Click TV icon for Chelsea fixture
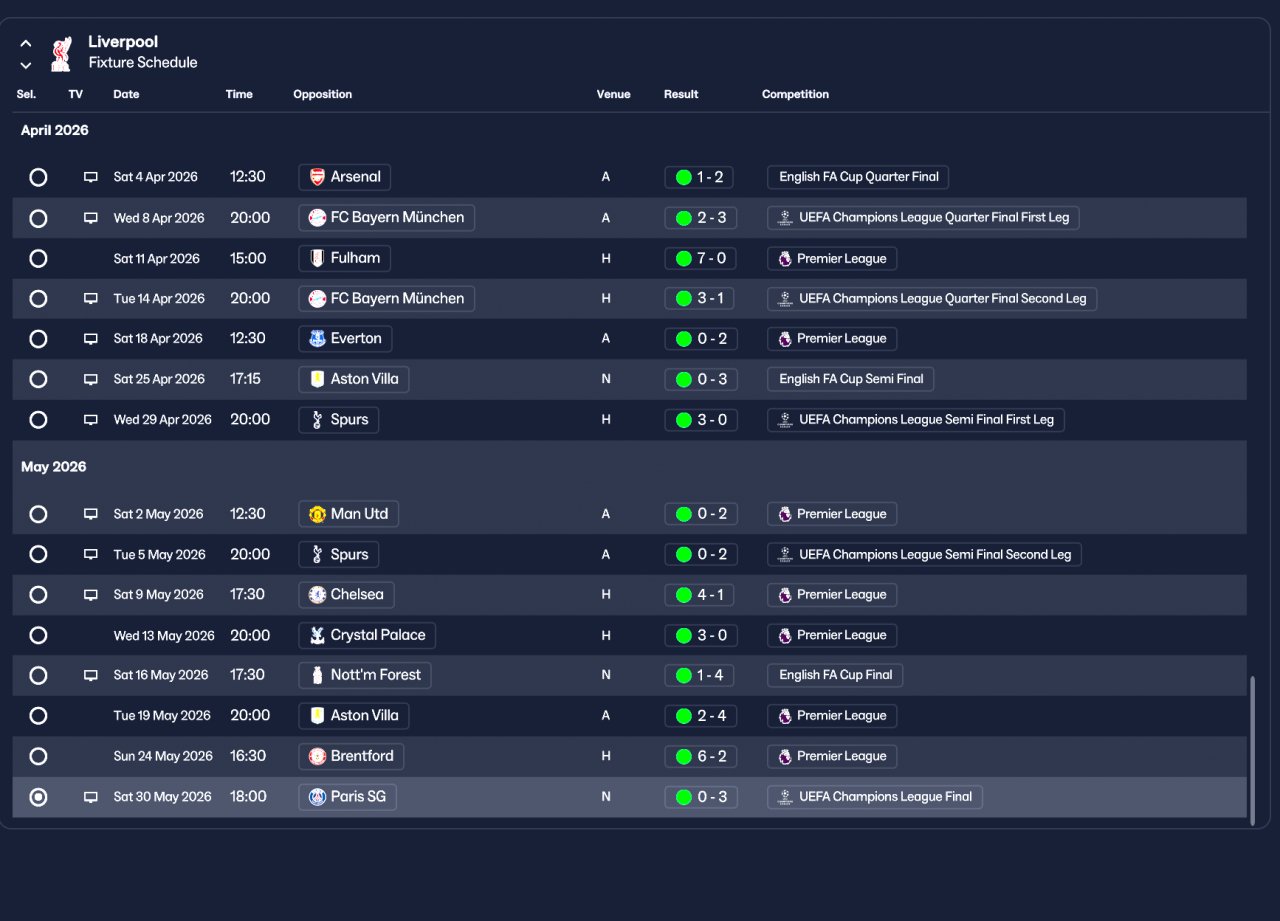The image size is (1280, 921). pos(91,595)
